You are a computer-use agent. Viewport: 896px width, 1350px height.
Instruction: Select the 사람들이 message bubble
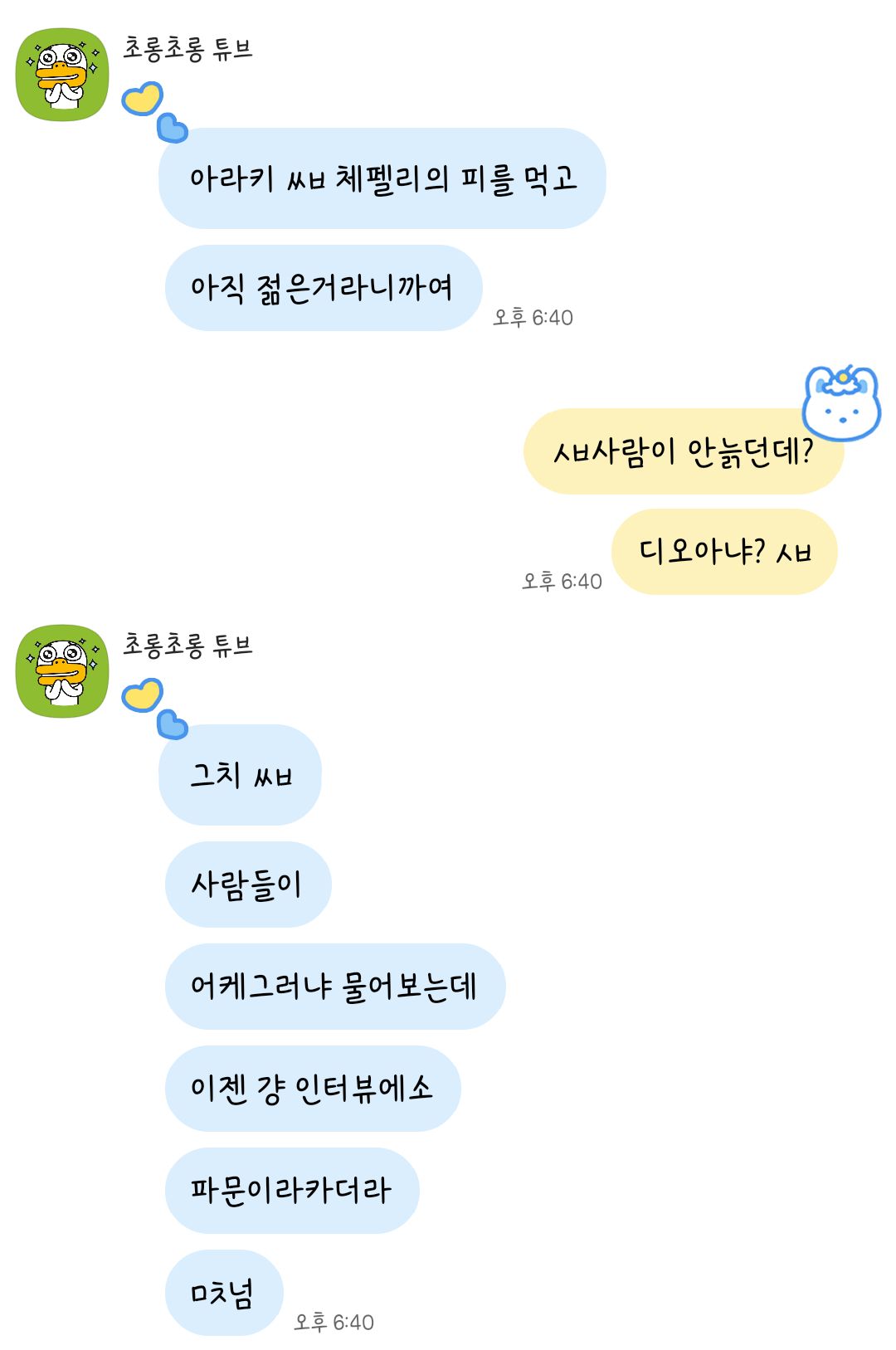click(x=248, y=885)
